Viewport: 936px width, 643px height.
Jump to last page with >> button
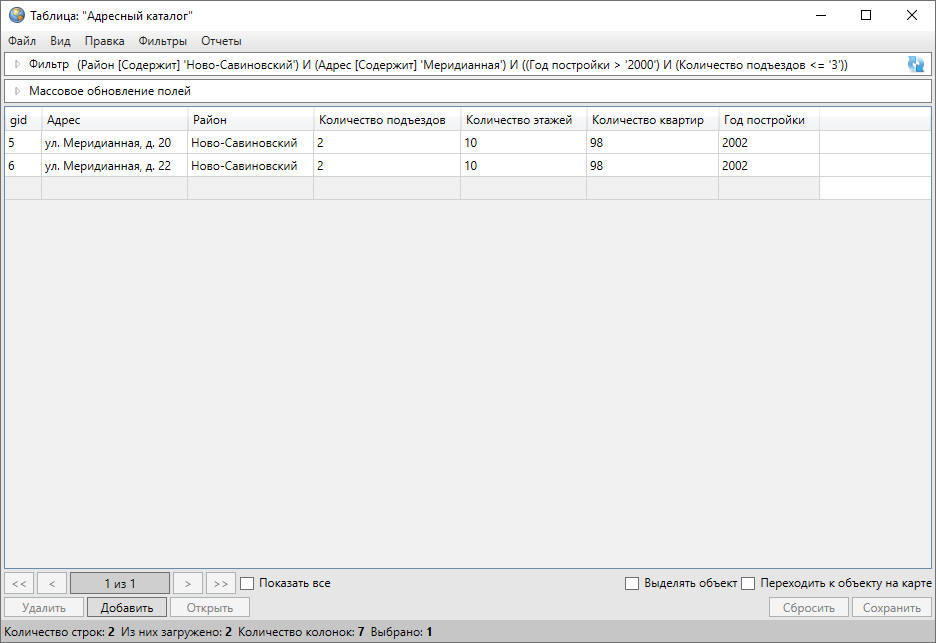click(x=220, y=583)
